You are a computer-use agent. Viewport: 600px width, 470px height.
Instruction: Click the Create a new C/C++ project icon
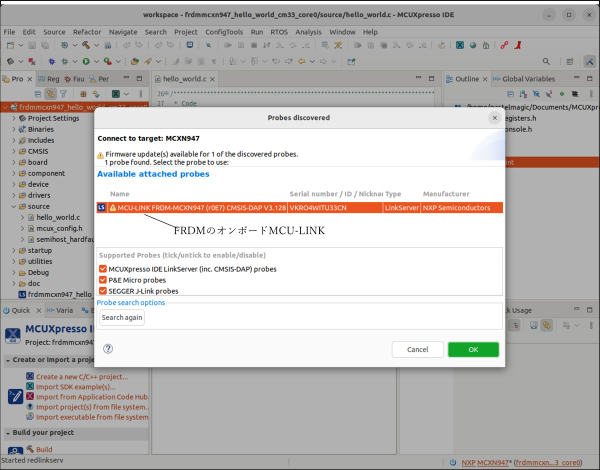(29, 377)
